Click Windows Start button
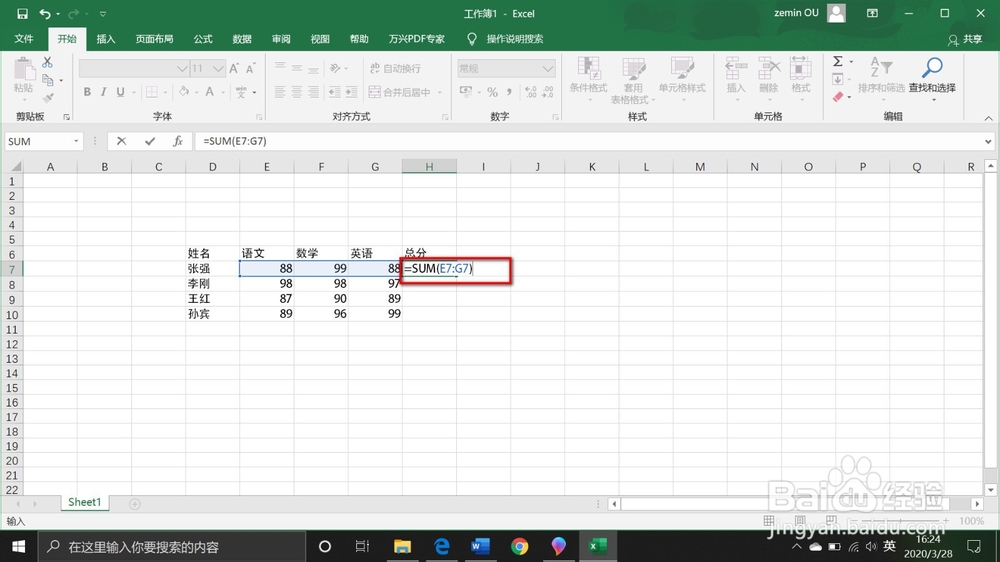1000x562 pixels. [18, 547]
